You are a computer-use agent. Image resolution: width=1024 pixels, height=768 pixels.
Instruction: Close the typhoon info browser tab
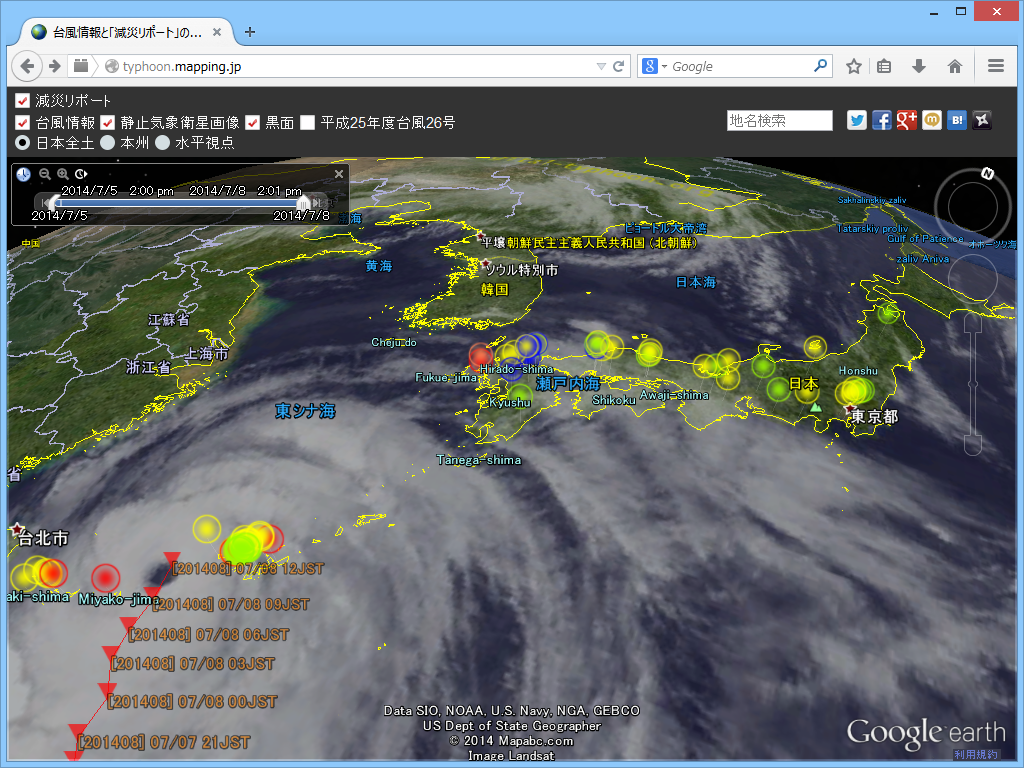217,32
